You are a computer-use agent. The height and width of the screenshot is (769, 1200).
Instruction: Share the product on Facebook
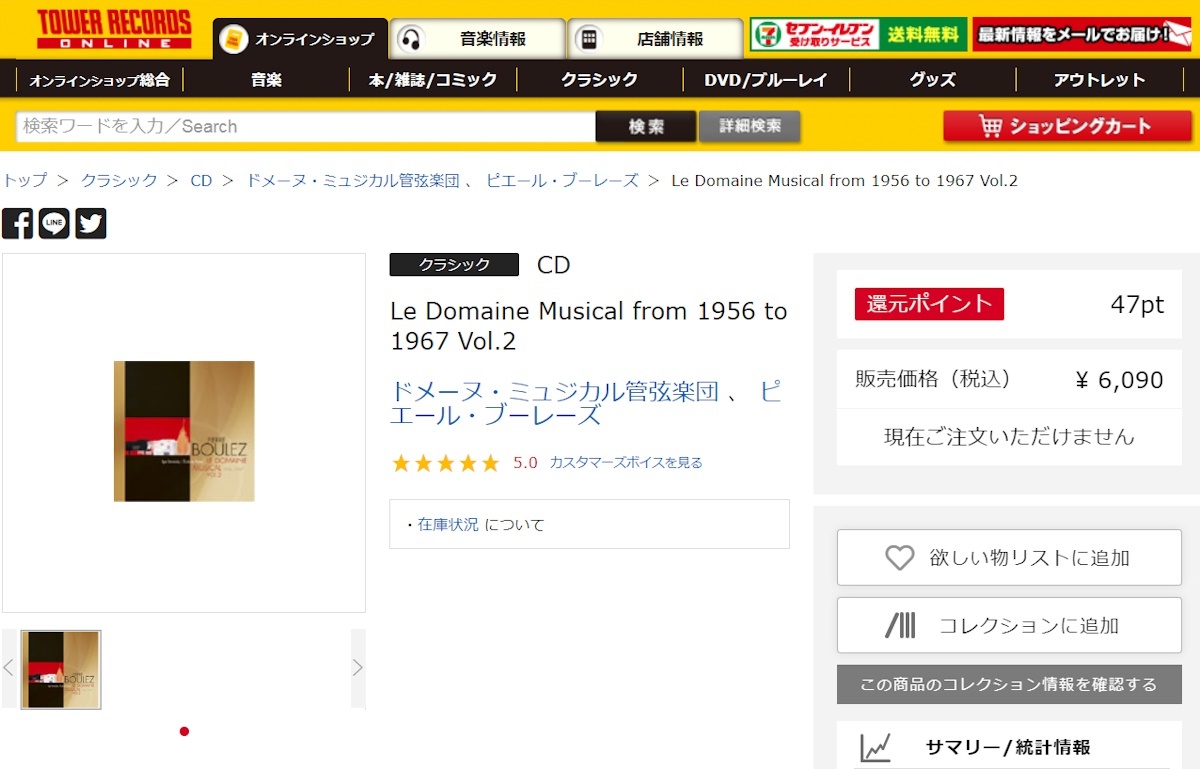point(17,223)
